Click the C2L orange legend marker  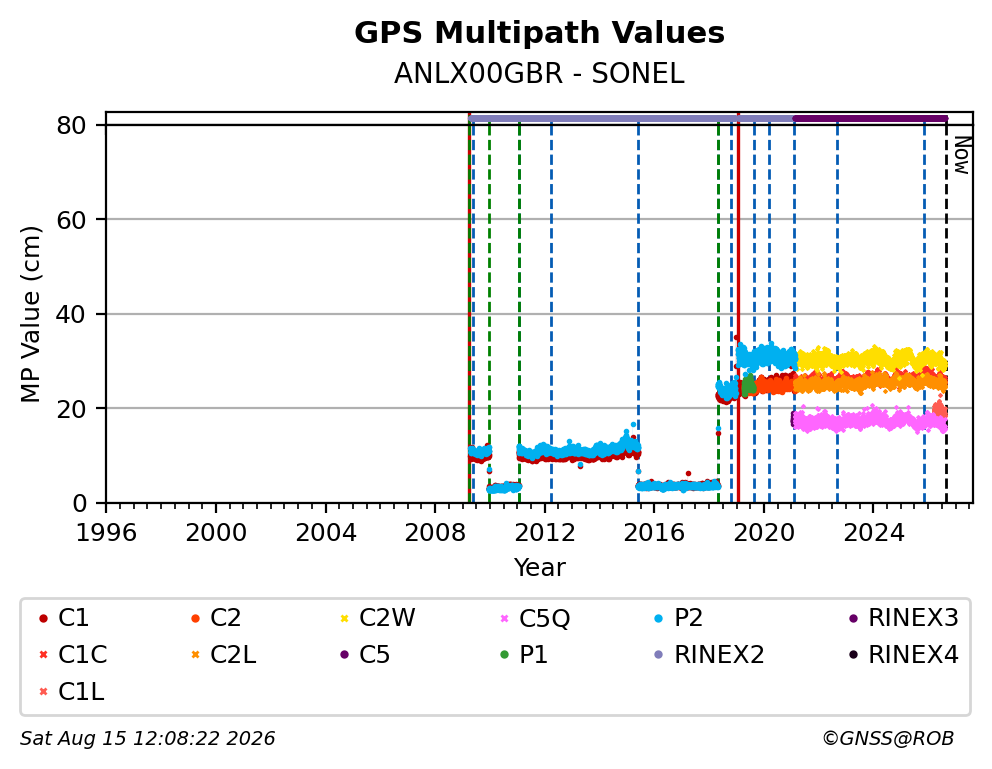point(195,655)
